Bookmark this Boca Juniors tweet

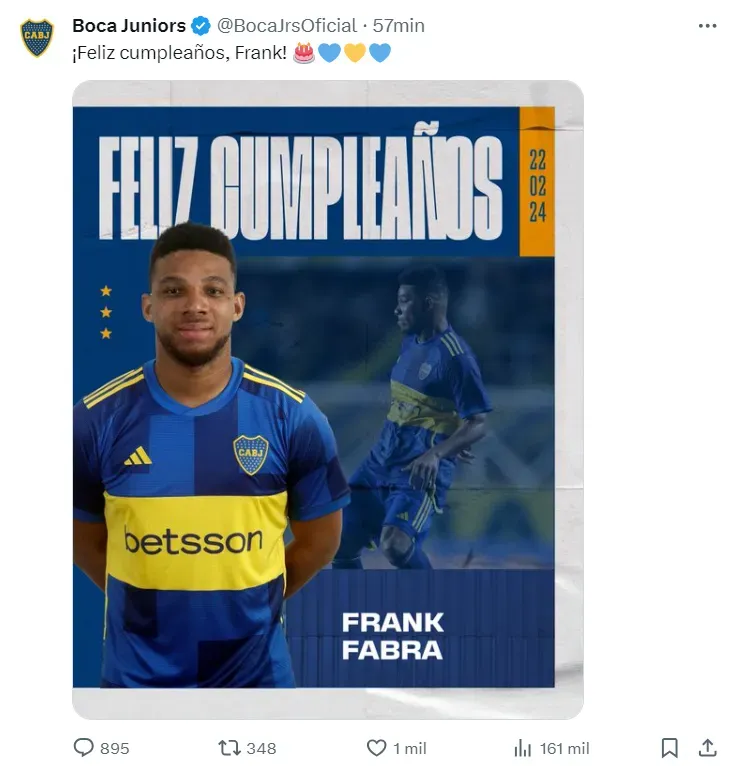click(670, 748)
